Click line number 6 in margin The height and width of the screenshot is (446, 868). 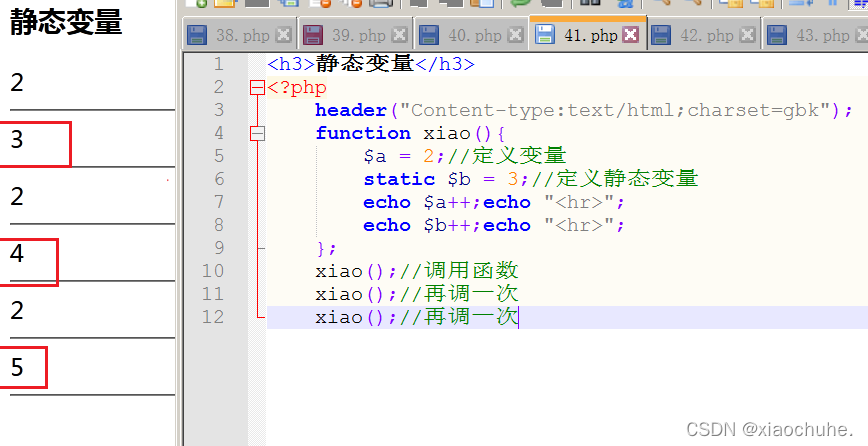click(219, 179)
